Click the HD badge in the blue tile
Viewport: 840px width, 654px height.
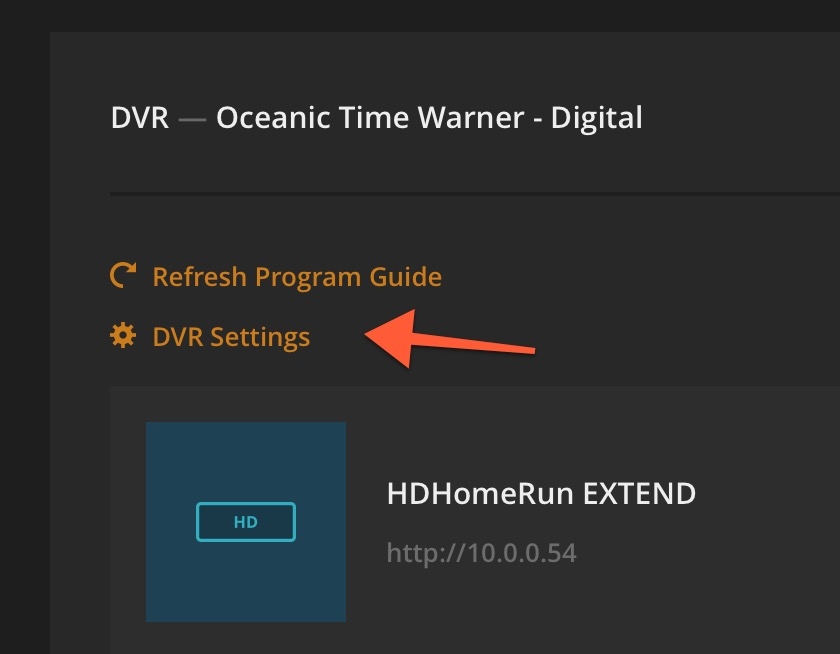[x=246, y=522]
